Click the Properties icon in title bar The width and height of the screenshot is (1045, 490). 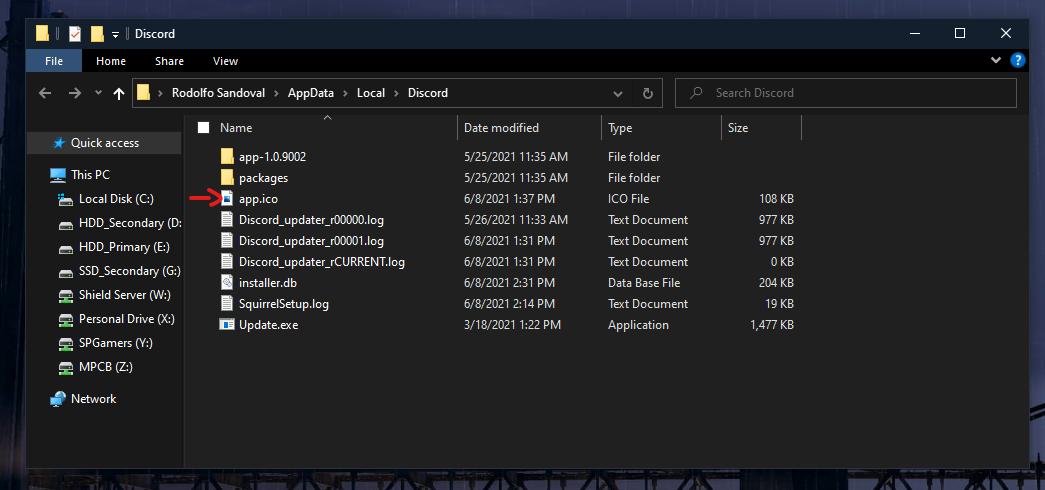tap(75, 33)
